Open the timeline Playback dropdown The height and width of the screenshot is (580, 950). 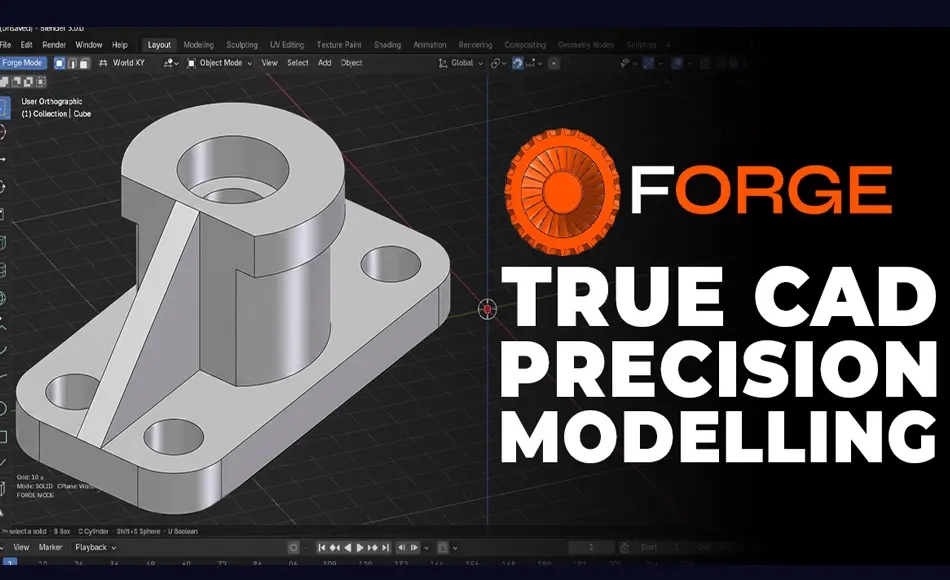tap(95, 547)
